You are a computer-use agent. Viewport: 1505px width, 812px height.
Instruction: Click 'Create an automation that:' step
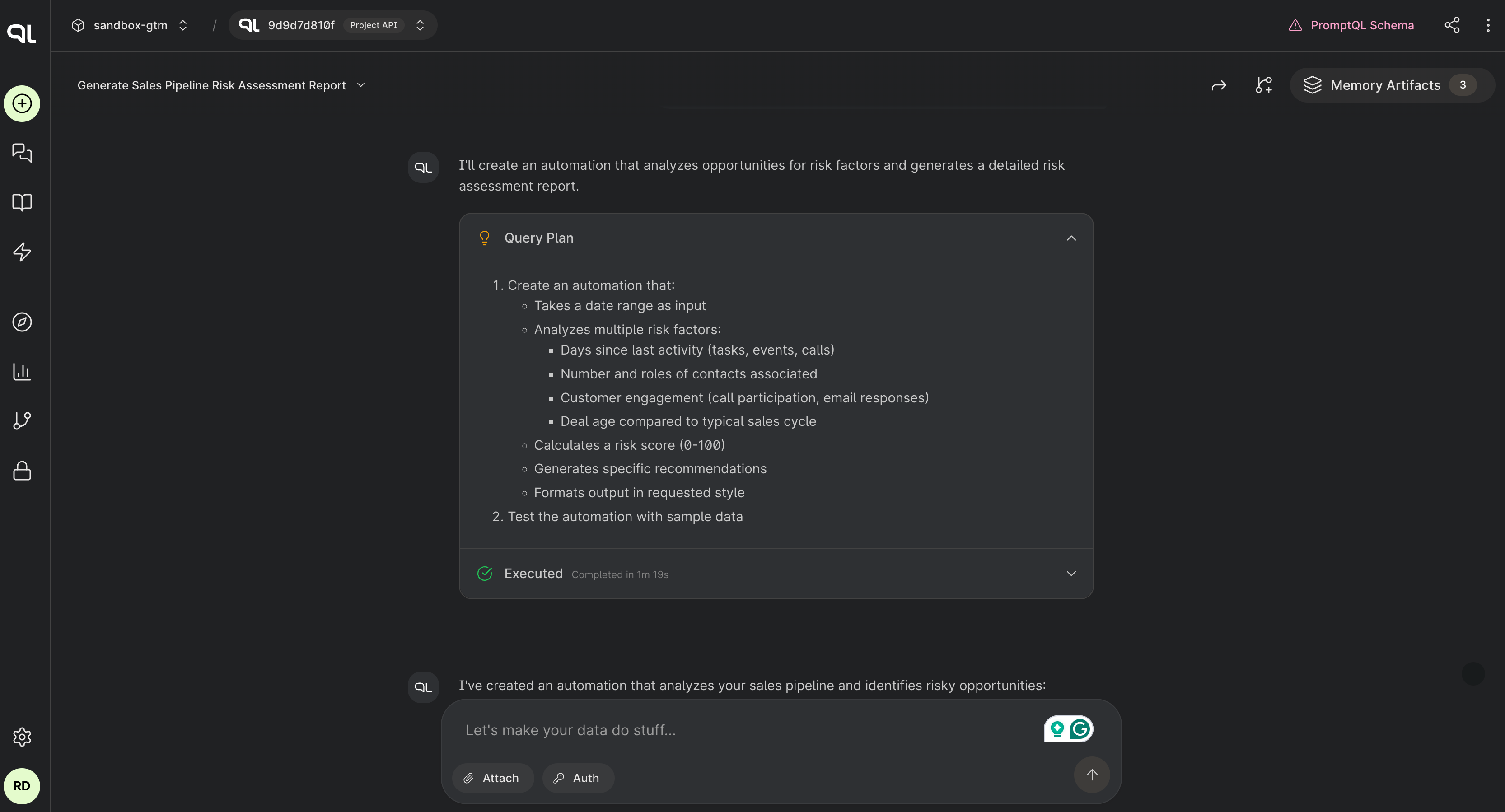tap(591, 285)
